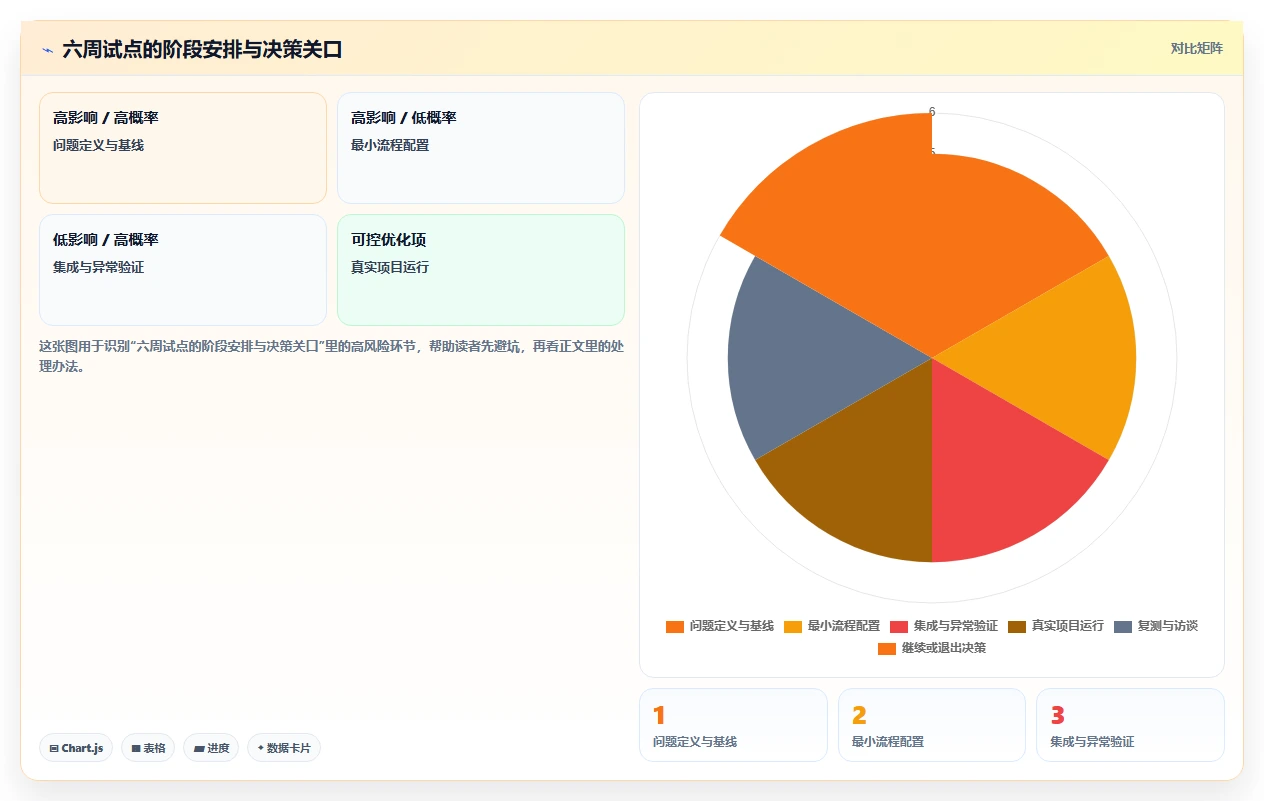This screenshot has height=801, width=1264.
Task: Click the 对比矩阵 label in the header
Action: 1196,48
